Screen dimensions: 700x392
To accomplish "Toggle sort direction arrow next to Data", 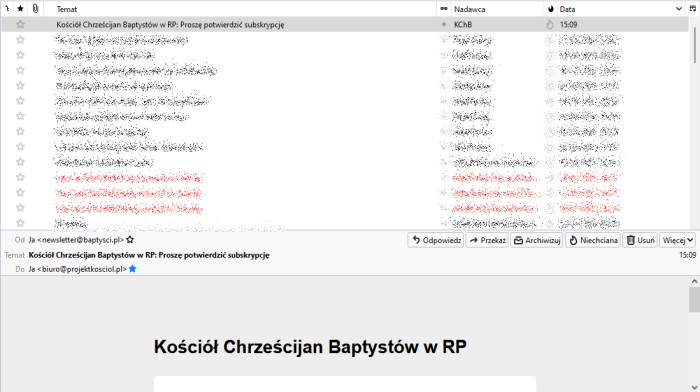I will tap(679, 9).
